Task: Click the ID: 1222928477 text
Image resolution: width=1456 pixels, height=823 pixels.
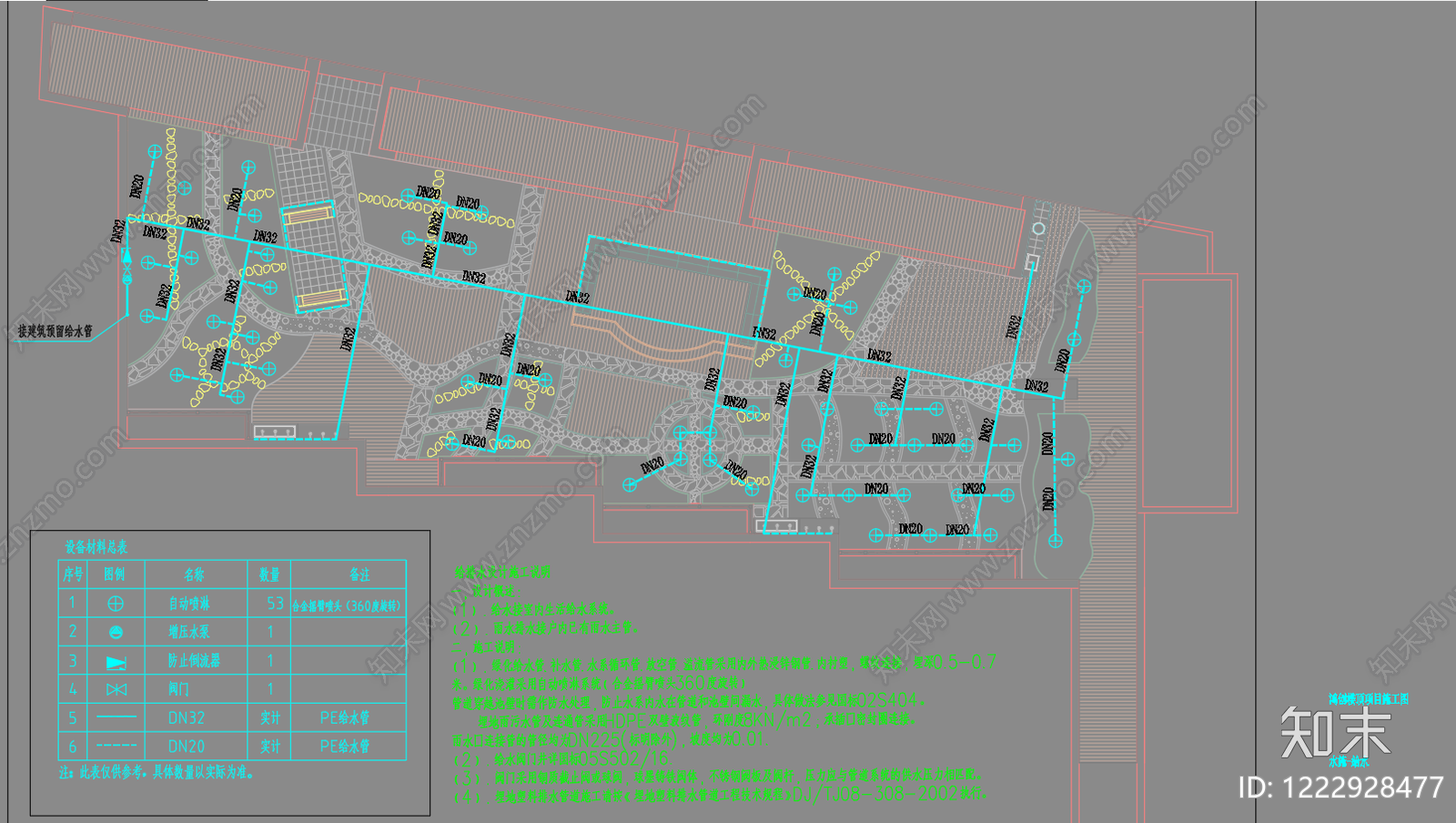Action: [1341, 787]
